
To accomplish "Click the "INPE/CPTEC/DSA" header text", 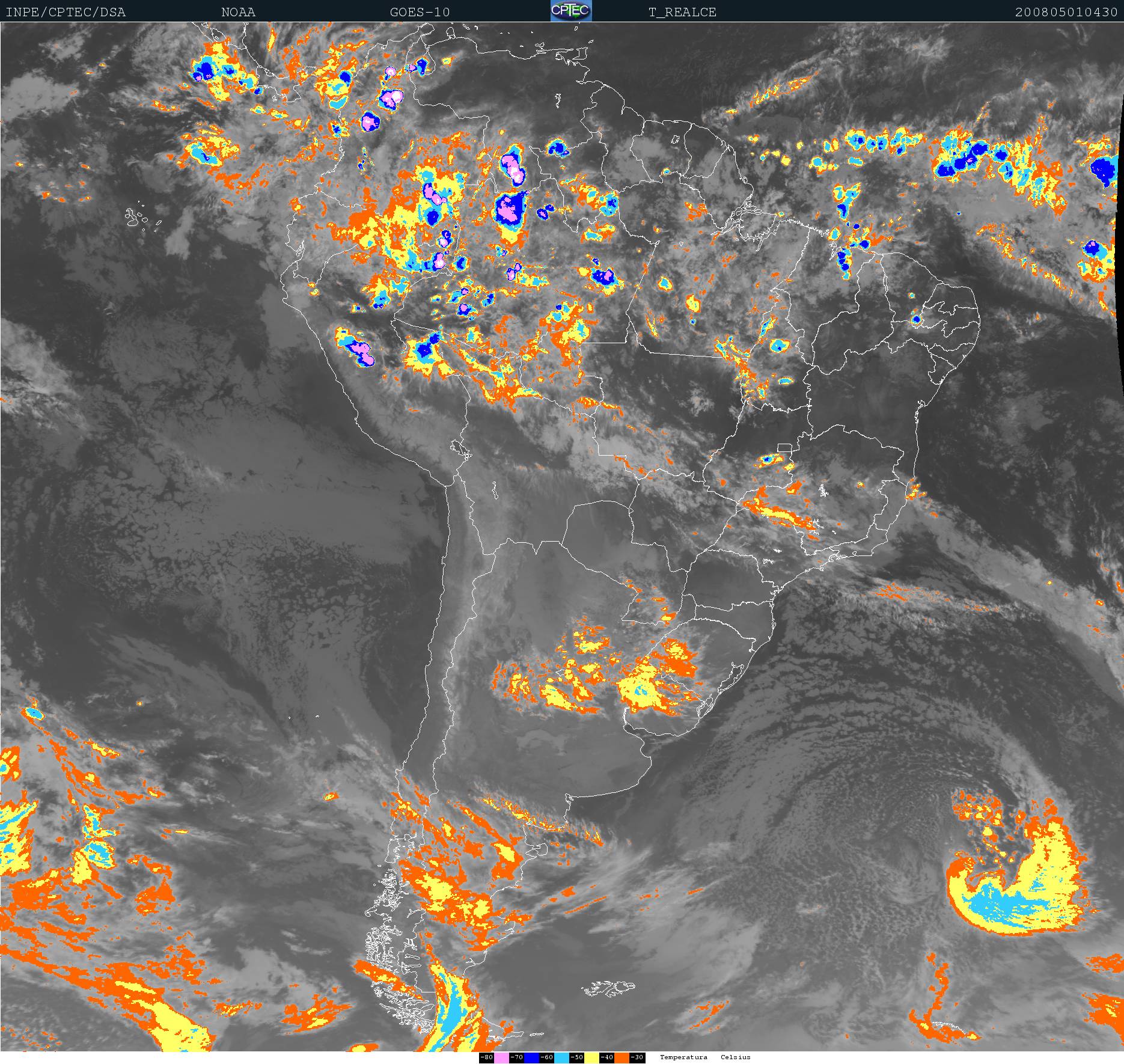I will [x=66, y=12].
